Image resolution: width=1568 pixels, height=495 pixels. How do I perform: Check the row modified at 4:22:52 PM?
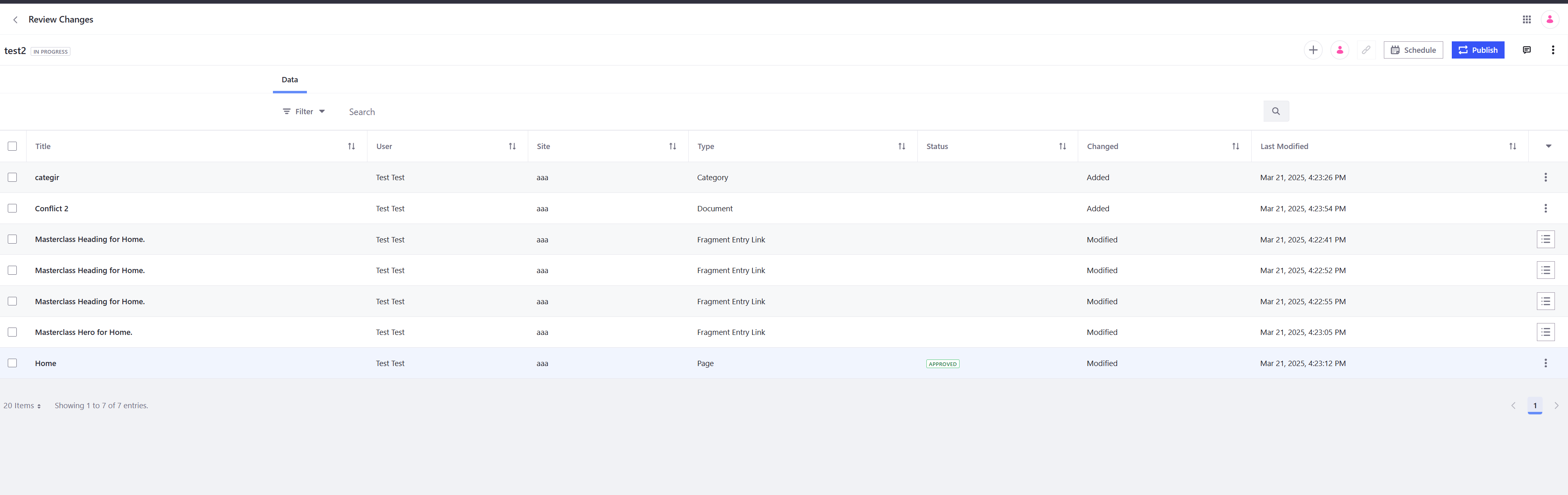click(x=12, y=270)
